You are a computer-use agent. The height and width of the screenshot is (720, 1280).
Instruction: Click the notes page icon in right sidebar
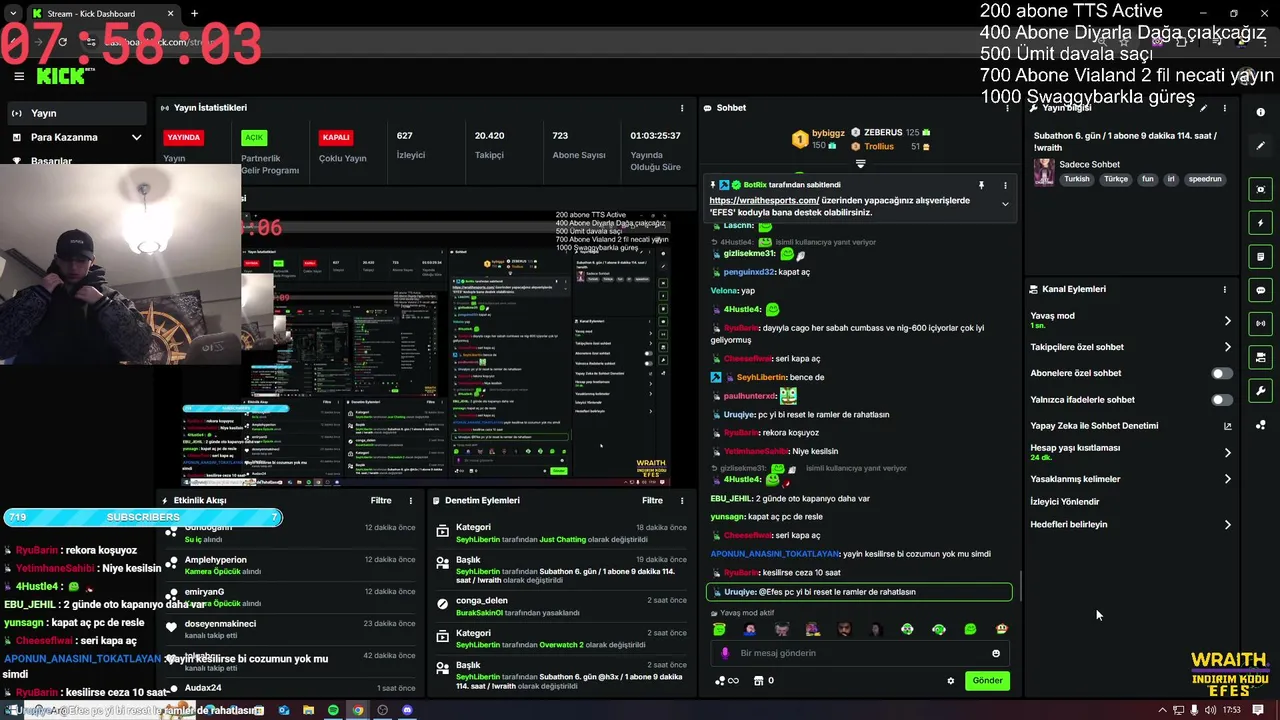click(1260, 257)
